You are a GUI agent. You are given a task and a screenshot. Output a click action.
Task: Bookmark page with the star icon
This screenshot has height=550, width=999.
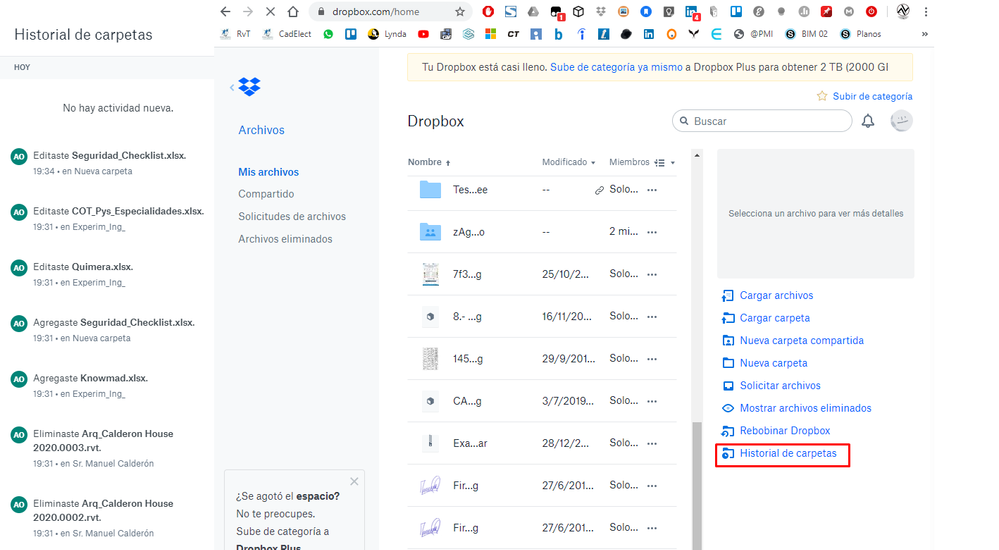460,12
